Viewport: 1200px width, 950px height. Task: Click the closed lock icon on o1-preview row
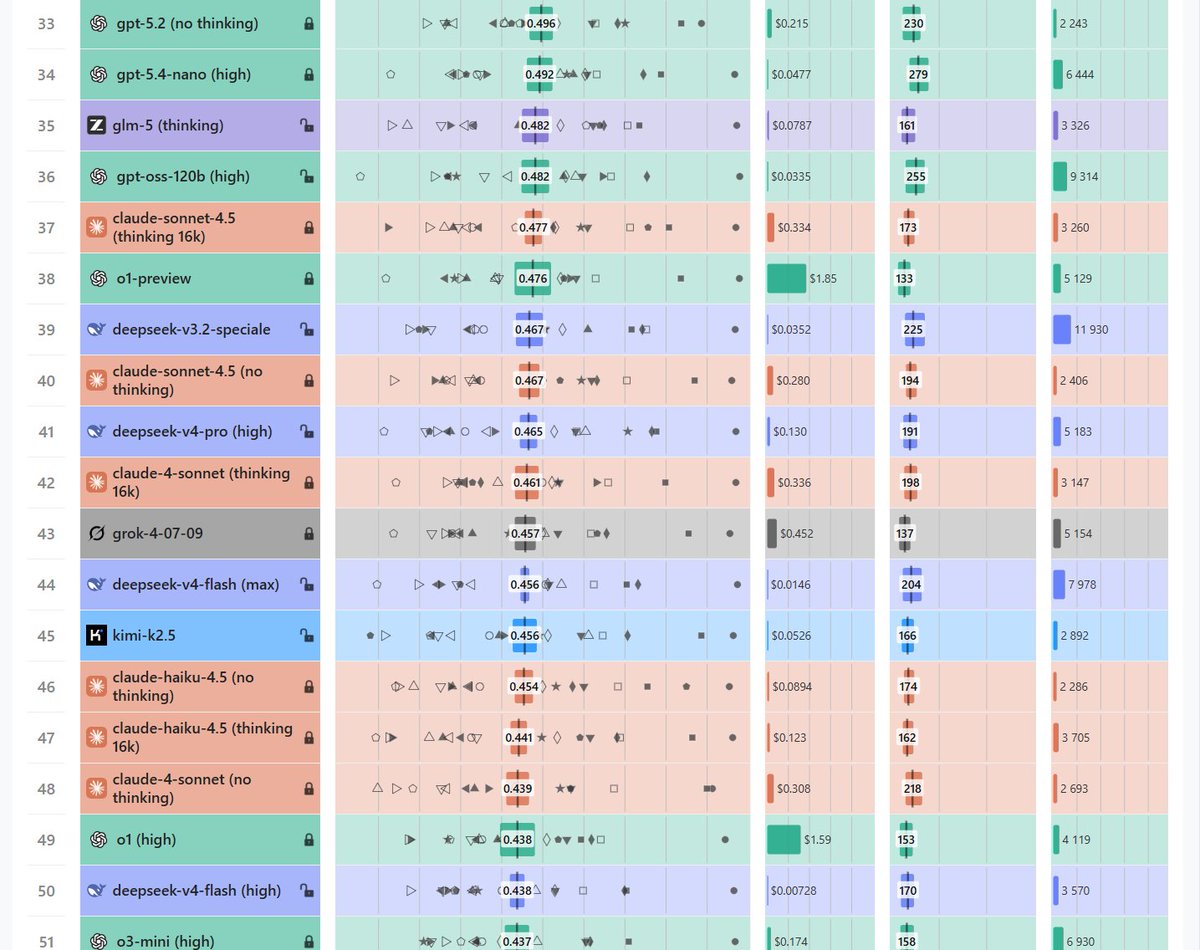(308, 278)
